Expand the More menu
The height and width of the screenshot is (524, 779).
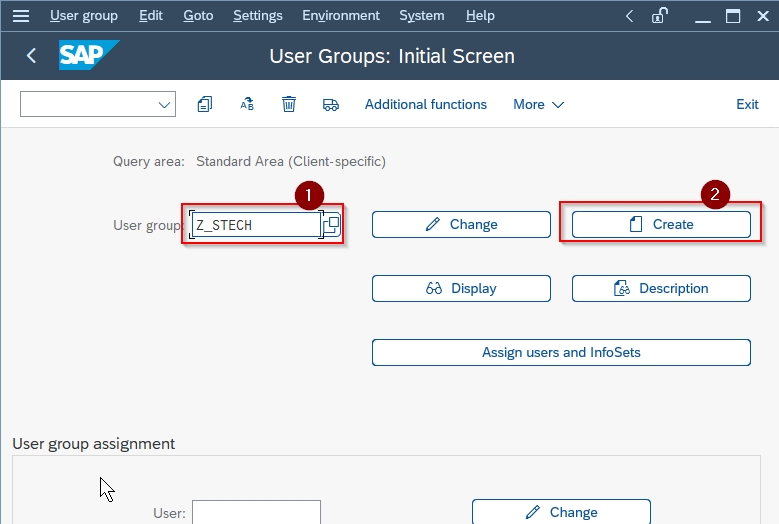(x=539, y=104)
